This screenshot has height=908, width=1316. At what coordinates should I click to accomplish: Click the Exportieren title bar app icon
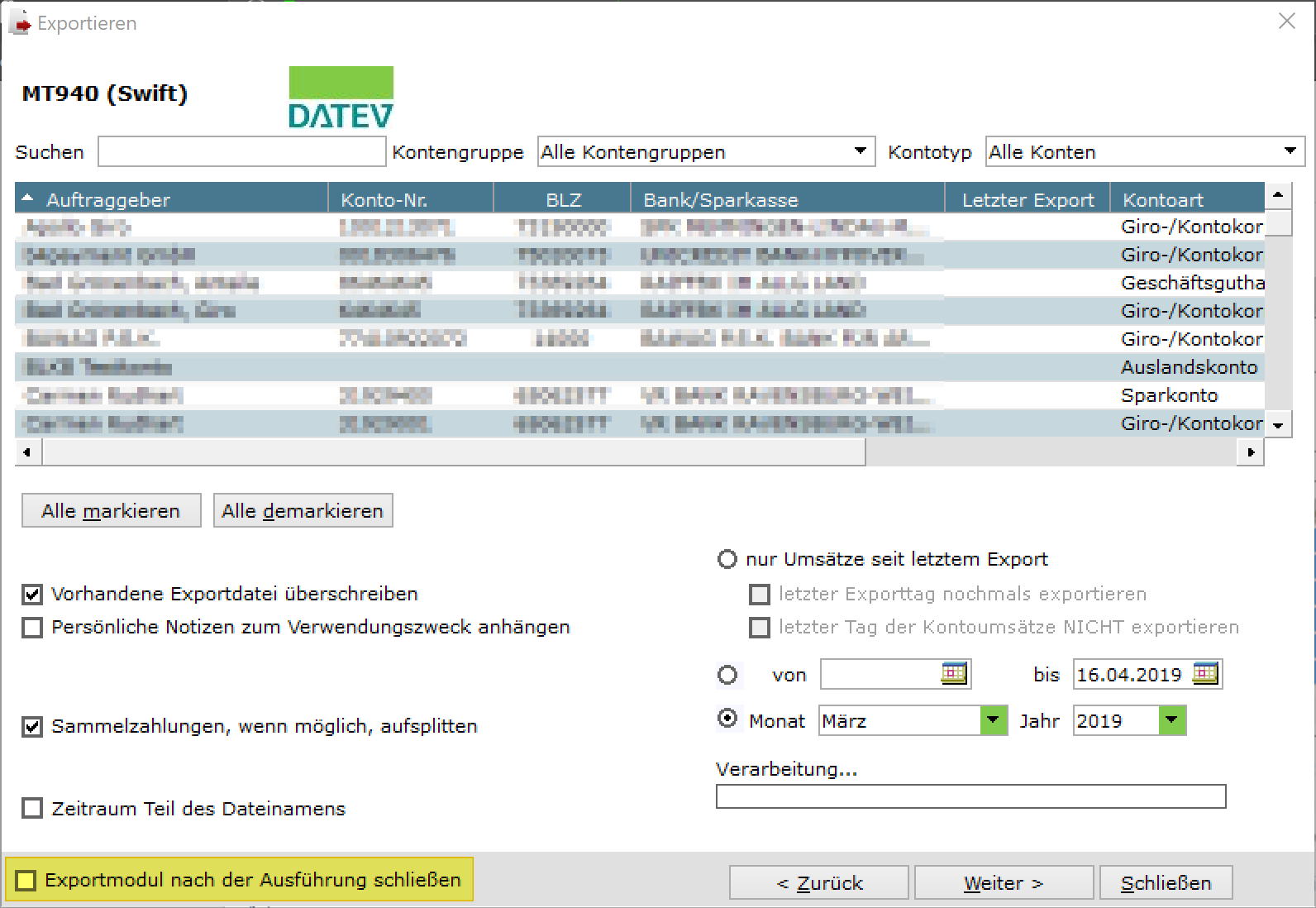tap(20, 23)
